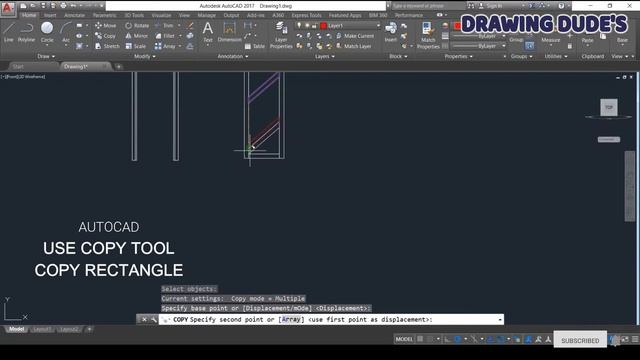
Task: Close the command line with X button
Action: pos(144,320)
